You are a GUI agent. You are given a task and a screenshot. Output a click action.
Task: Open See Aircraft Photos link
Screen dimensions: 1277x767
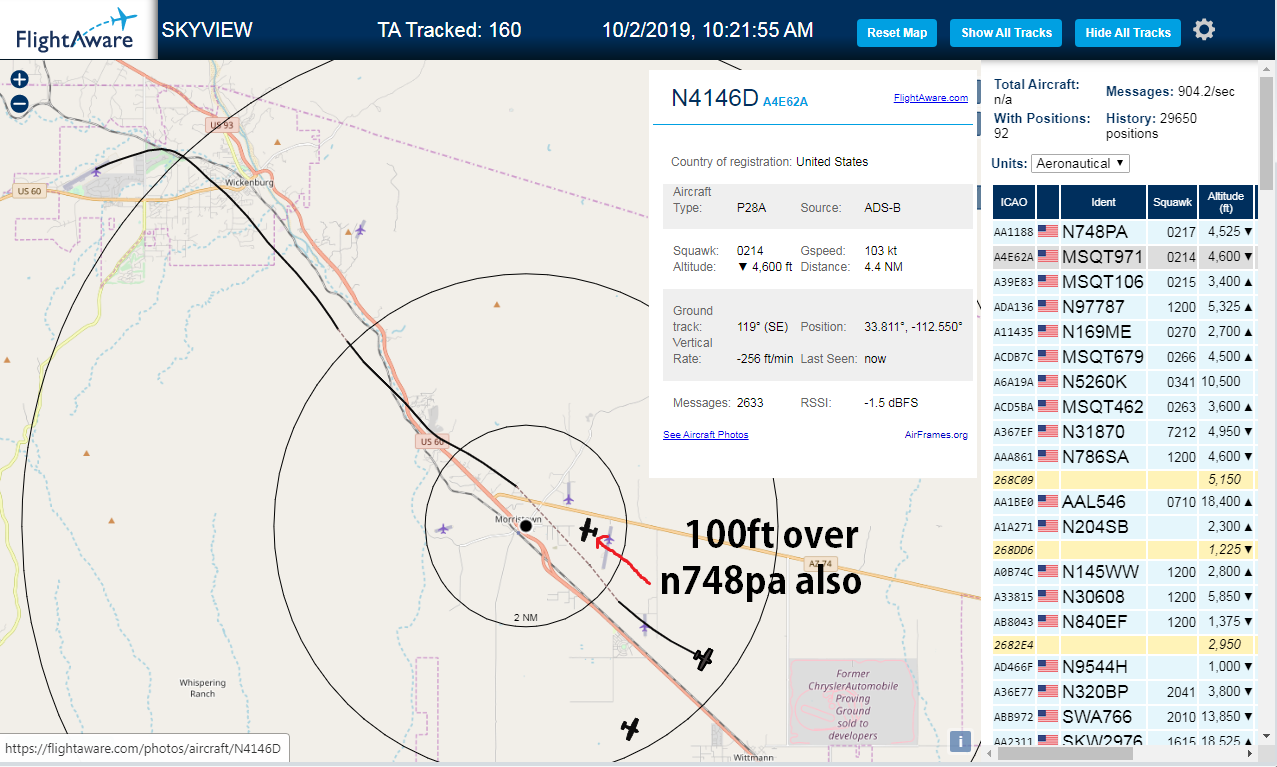click(705, 435)
